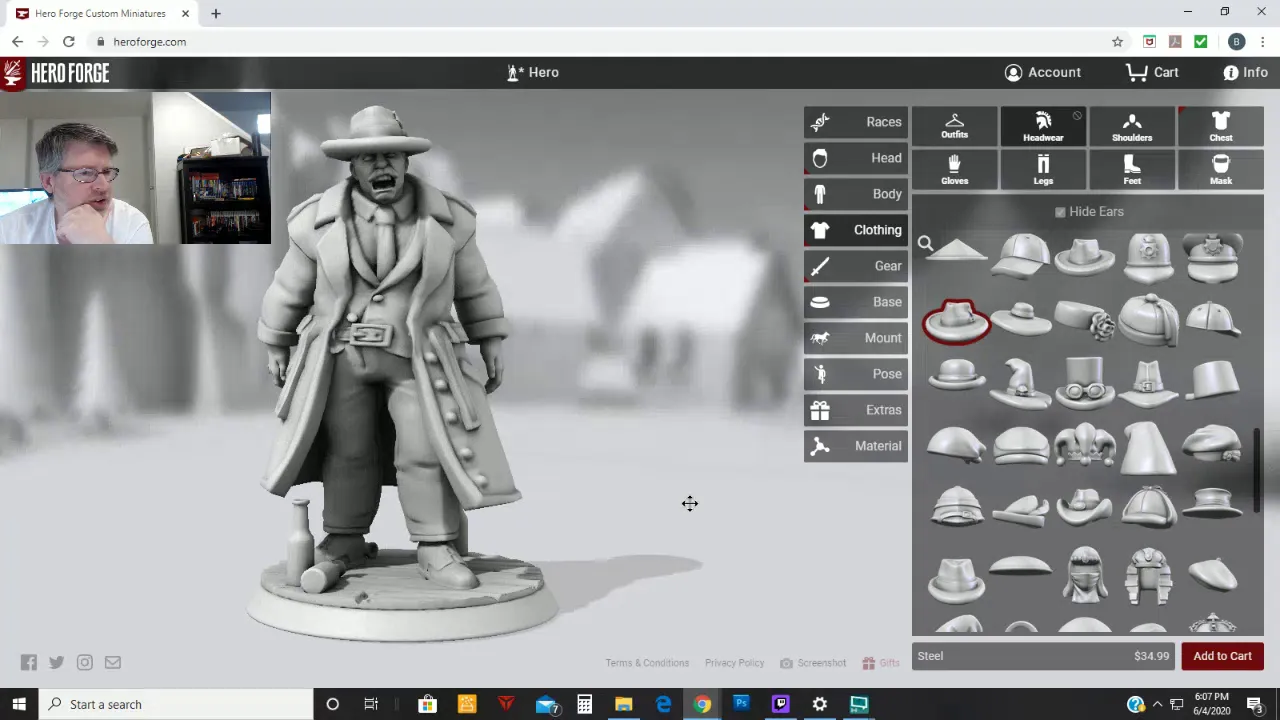Open the Info page

[x=1245, y=72]
